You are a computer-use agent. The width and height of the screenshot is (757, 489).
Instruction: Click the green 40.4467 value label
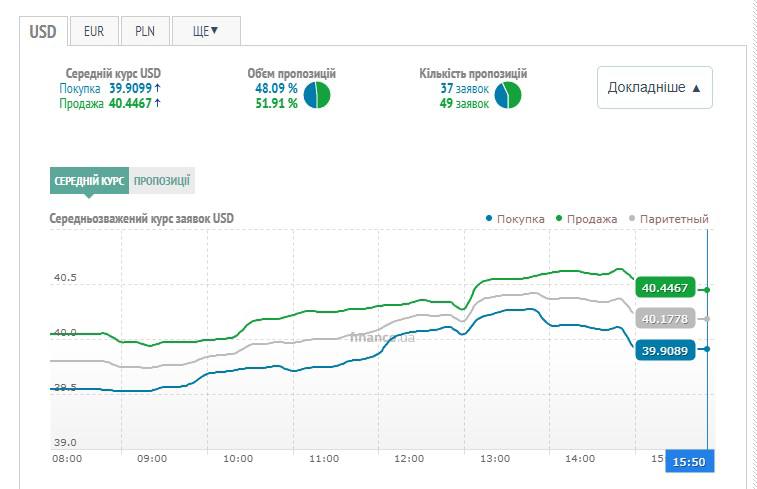664,288
